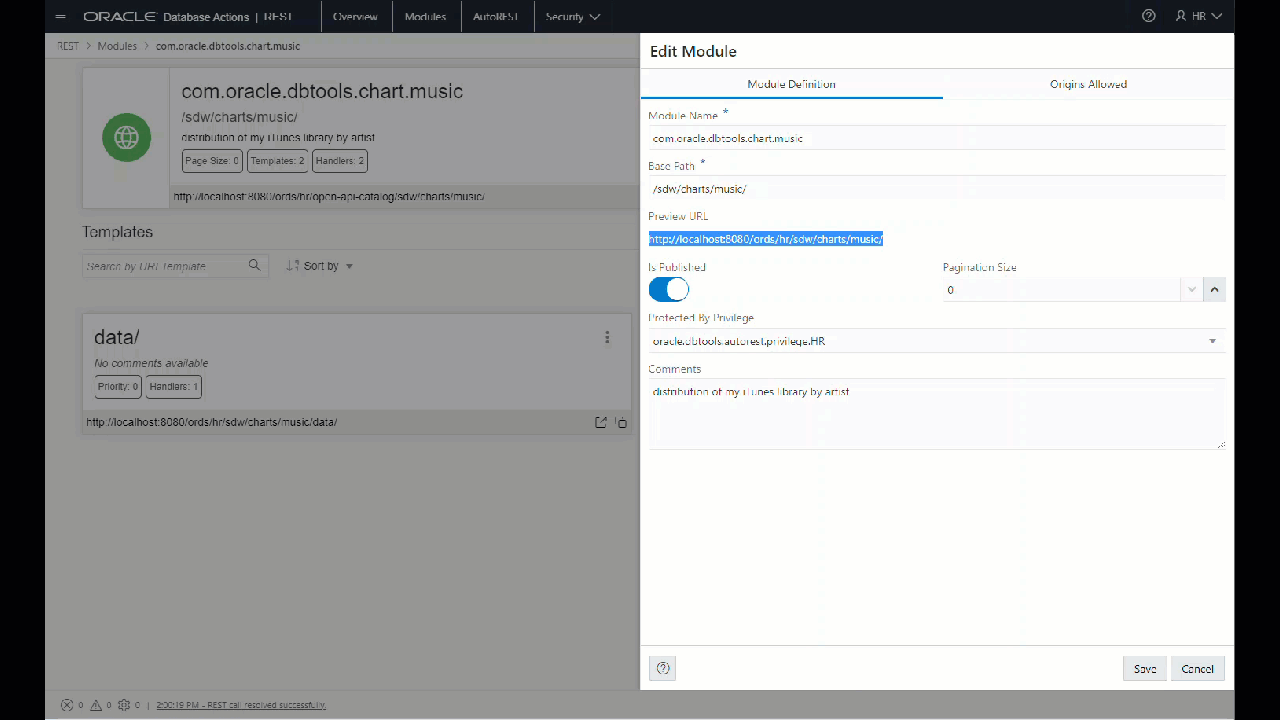Cancel editing the module
Image resolution: width=1280 pixels, height=720 pixels.
[1197, 669]
